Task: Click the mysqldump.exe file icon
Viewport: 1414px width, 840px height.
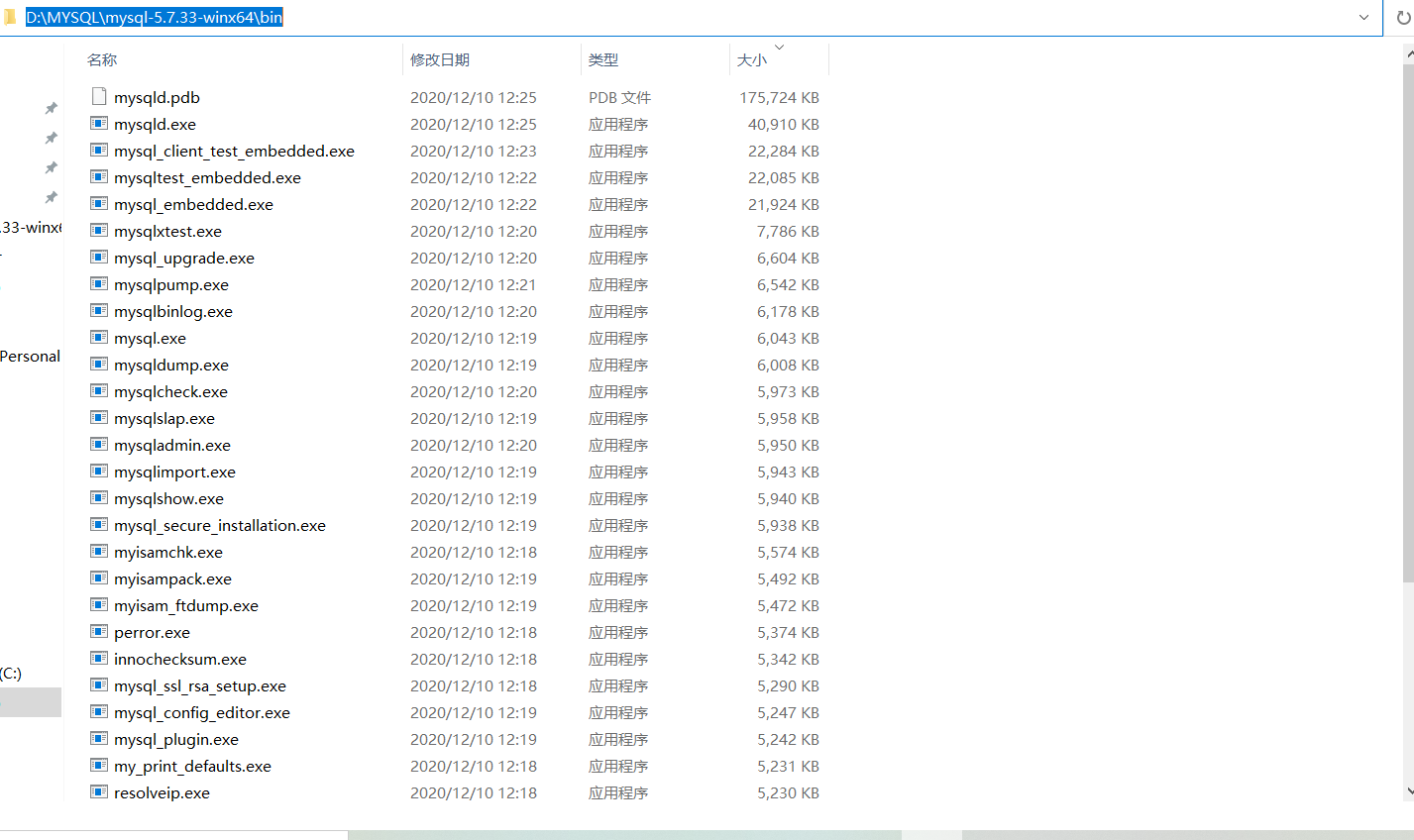Action: tap(99, 364)
